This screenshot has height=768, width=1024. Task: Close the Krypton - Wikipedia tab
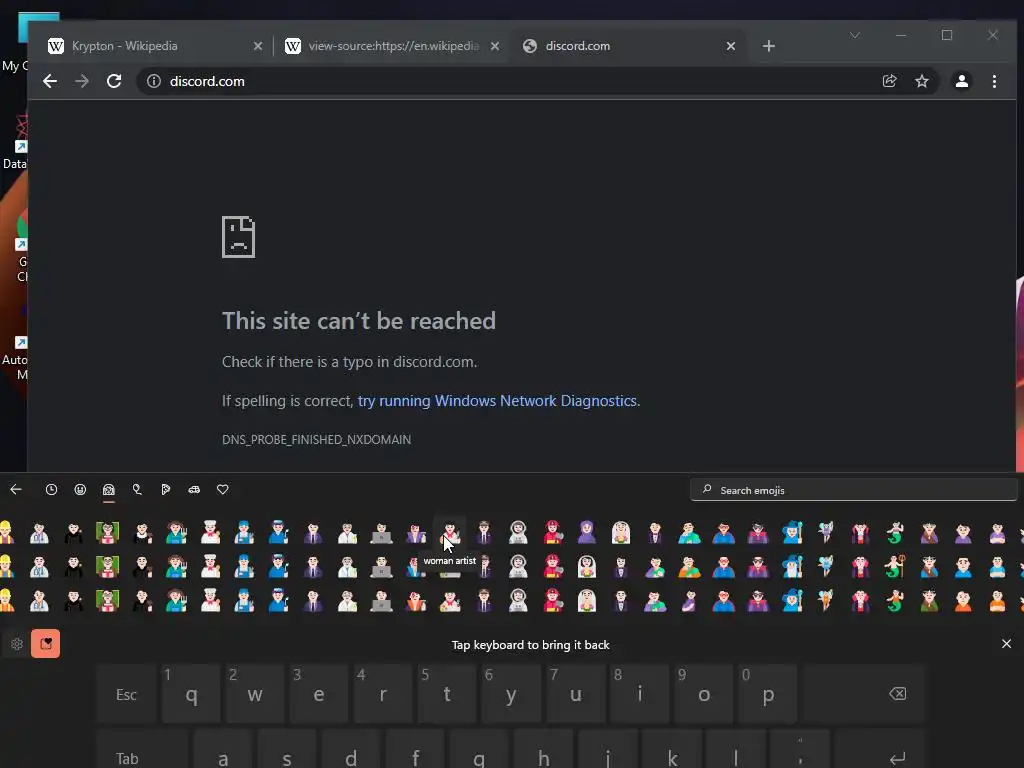[x=257, y=46]
